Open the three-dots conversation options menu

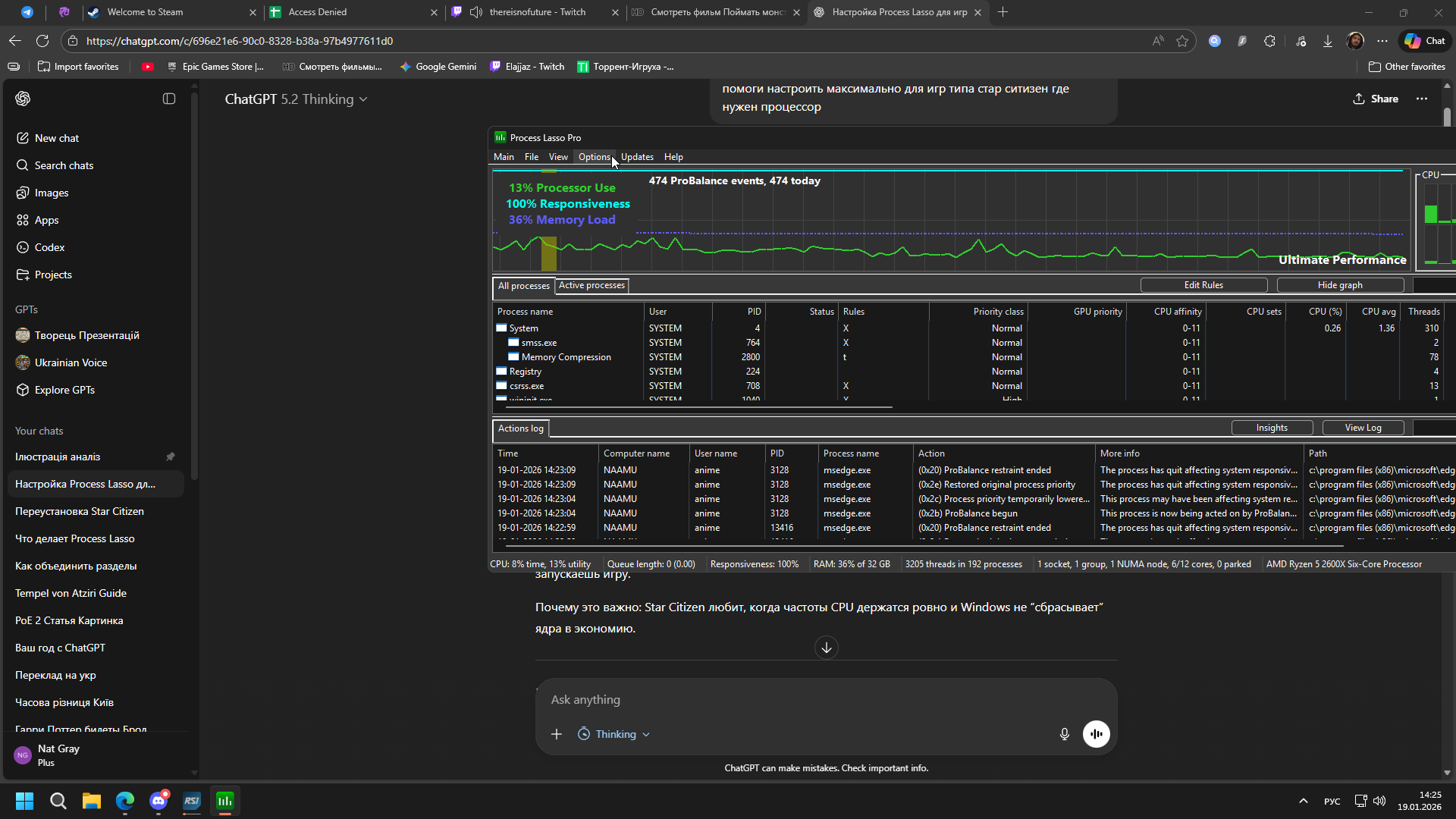[x=1421, y=99]
